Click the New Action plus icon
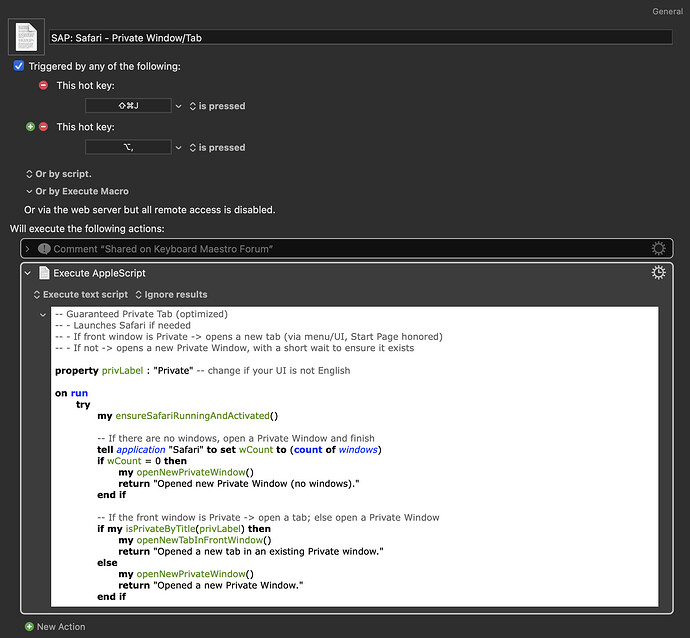Screen dimensions: 690x638 coord(29,627)
